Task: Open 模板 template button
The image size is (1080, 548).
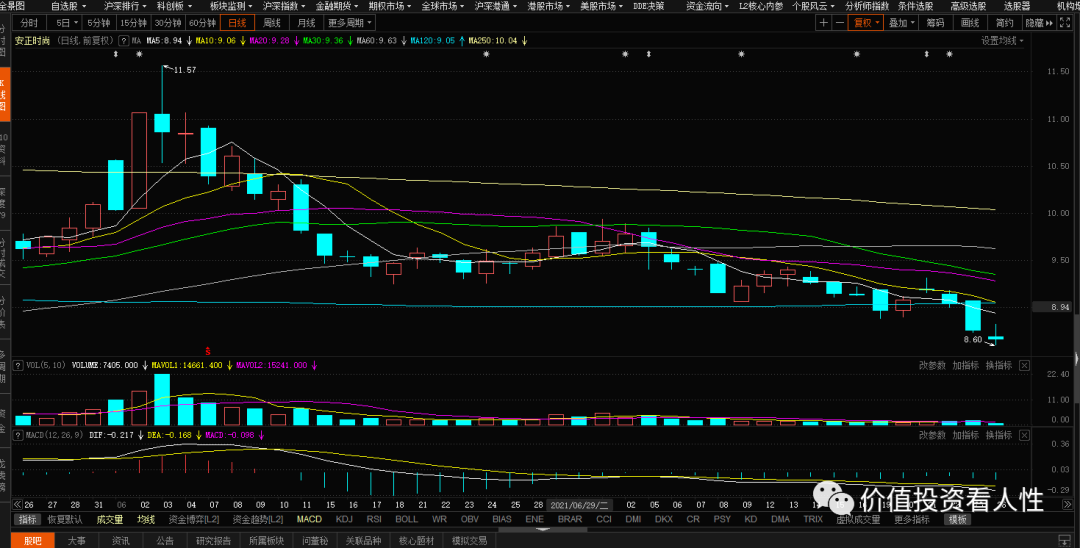Action: click(957, 519)
